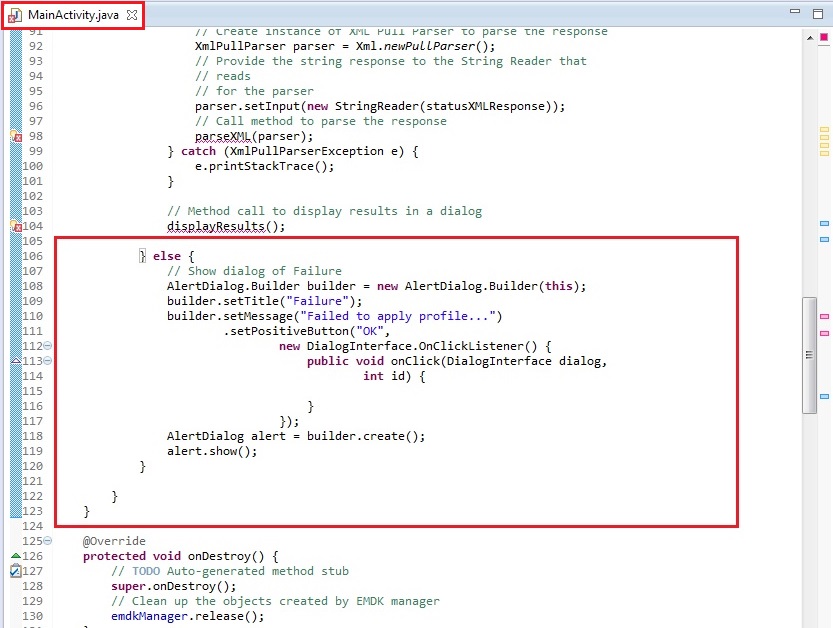Click the scroll up arrow of the editor
833x628 pixels.
tap(809, 36)
